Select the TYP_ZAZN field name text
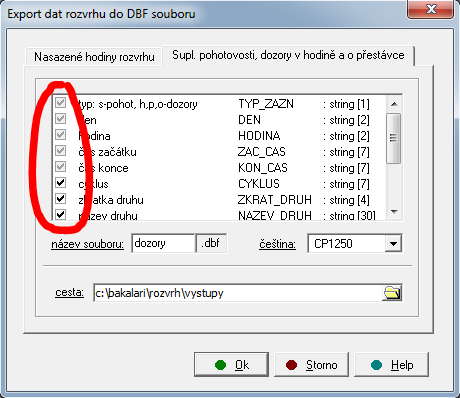This screenshot has width=460, height=398. click(266, 104)
